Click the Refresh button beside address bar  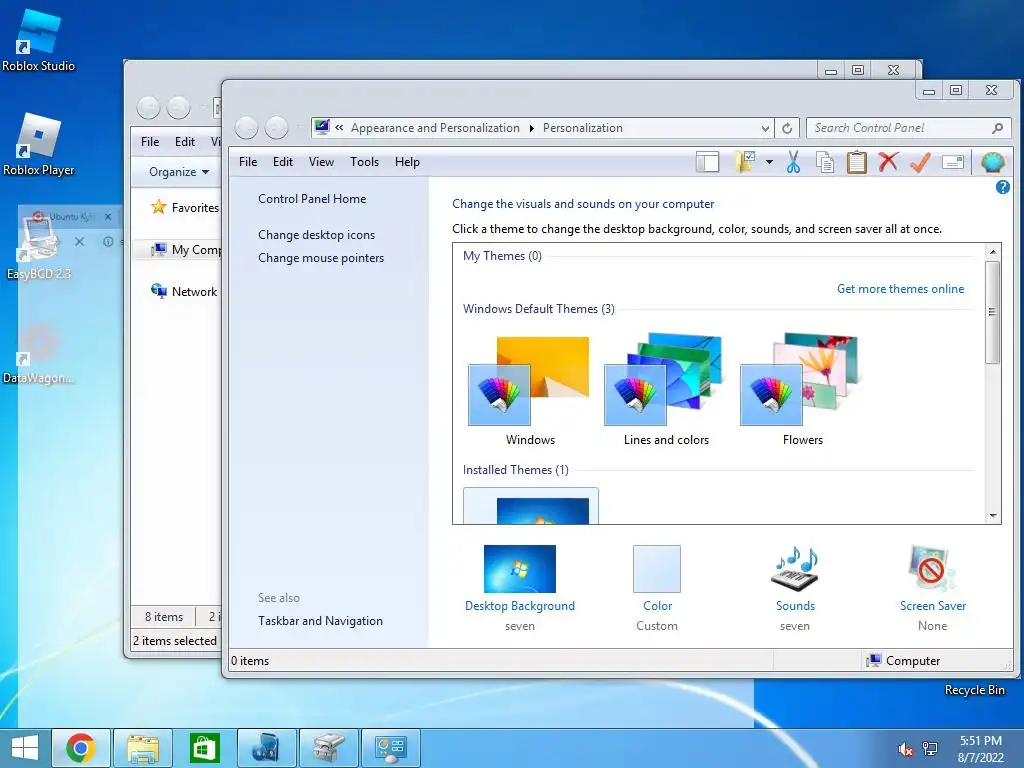[788, 128]
